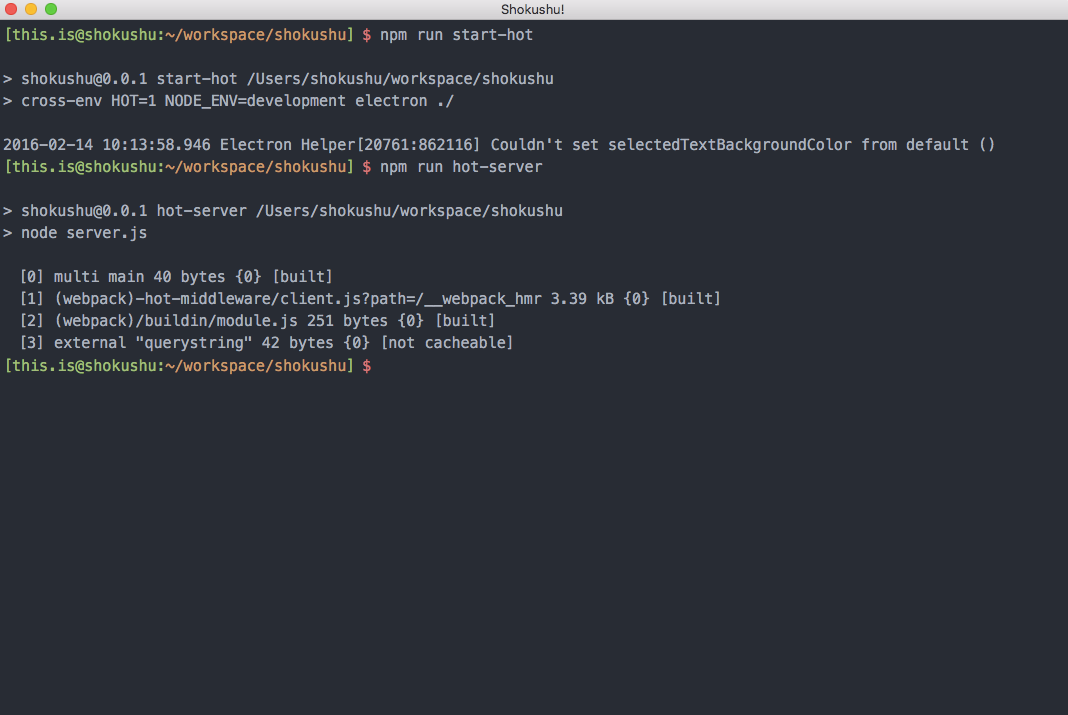Click the '[not cacheable]' status text
1068x715 pixels.
click(x=447, y=343)
